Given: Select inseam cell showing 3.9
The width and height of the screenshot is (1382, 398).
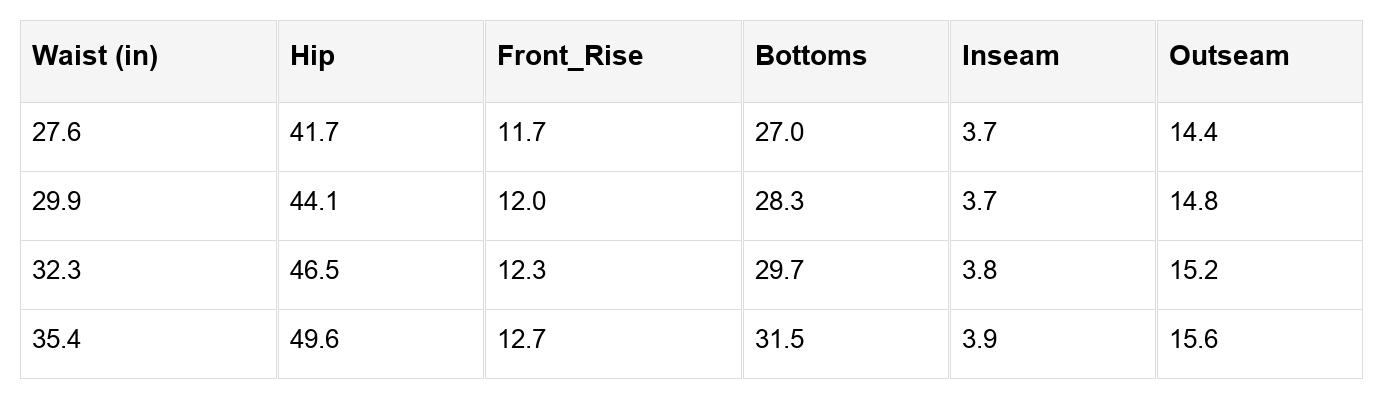Looking at the screenshot, I should point(1053,344).
